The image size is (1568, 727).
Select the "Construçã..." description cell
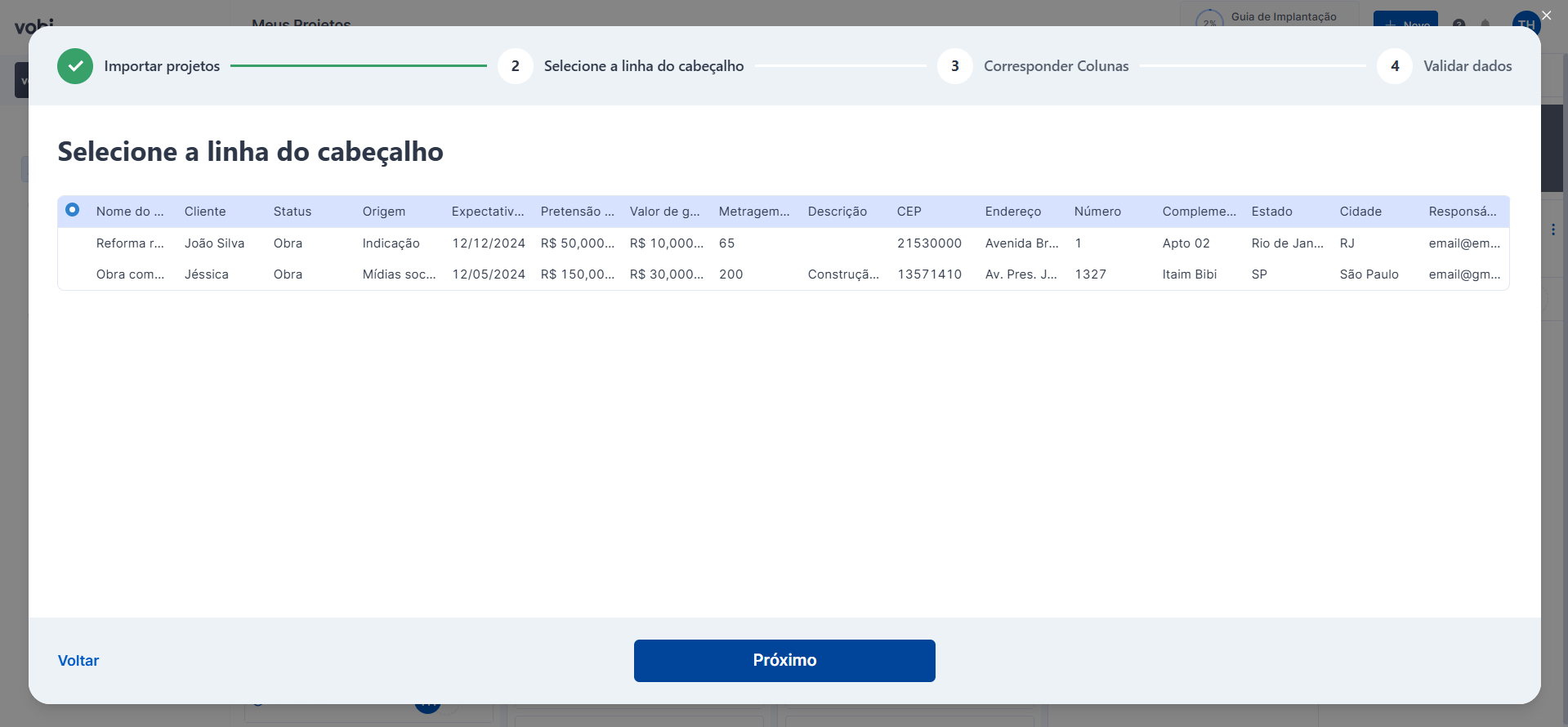point(844,274)
